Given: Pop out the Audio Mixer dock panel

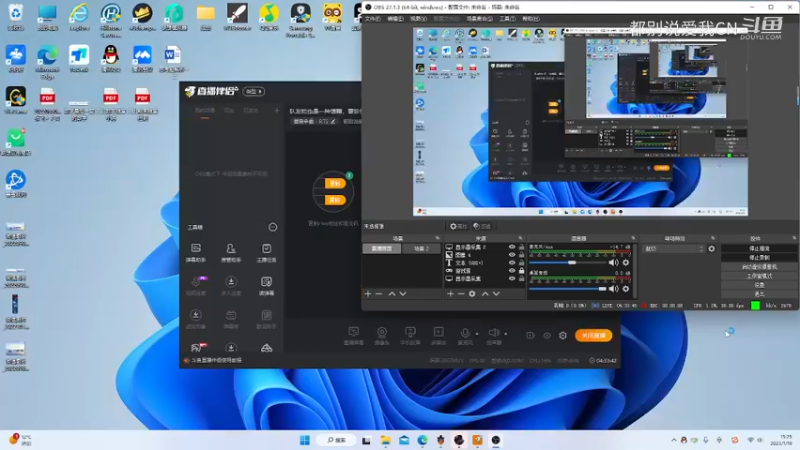Looking at the screenshot, I should pos(633,238).
